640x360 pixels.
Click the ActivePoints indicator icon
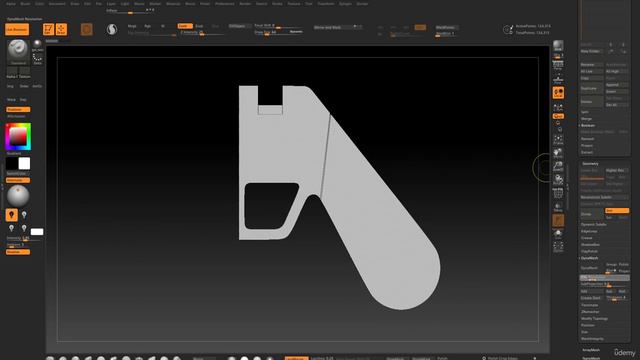508,29
